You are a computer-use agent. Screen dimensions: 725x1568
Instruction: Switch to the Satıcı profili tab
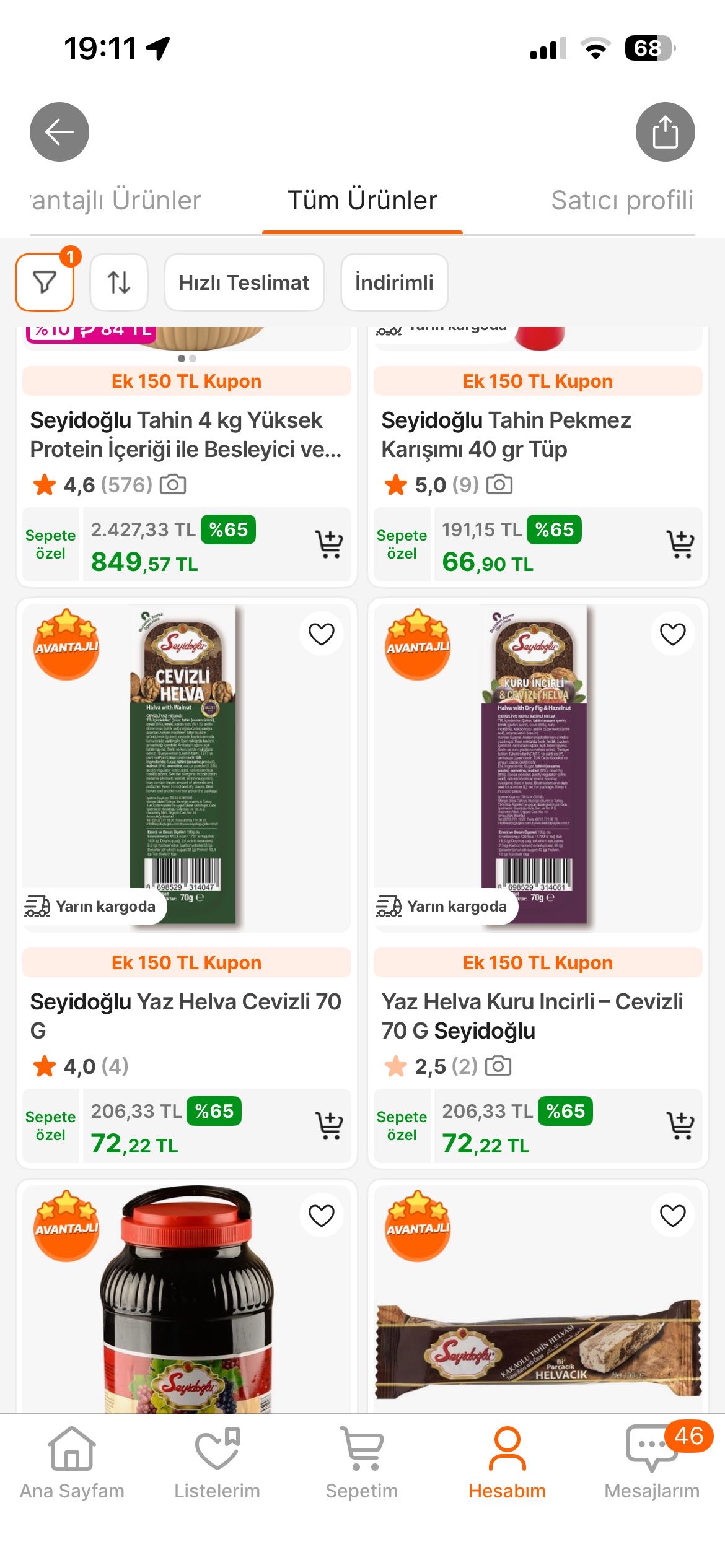(x=622, y=201)
